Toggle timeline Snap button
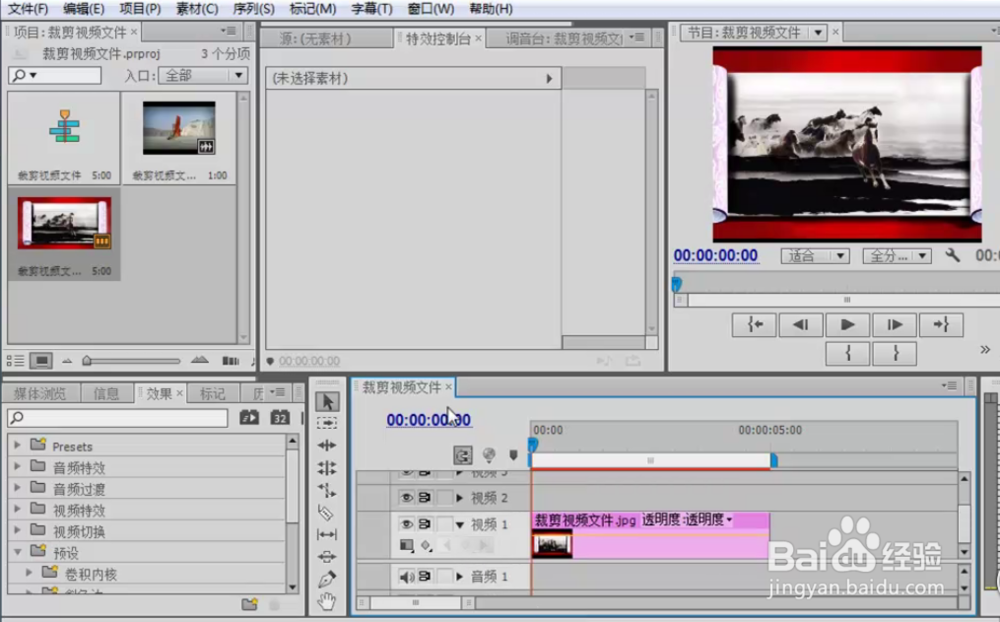The width and height of the screenshot is (1000, 622). (463, 455)
